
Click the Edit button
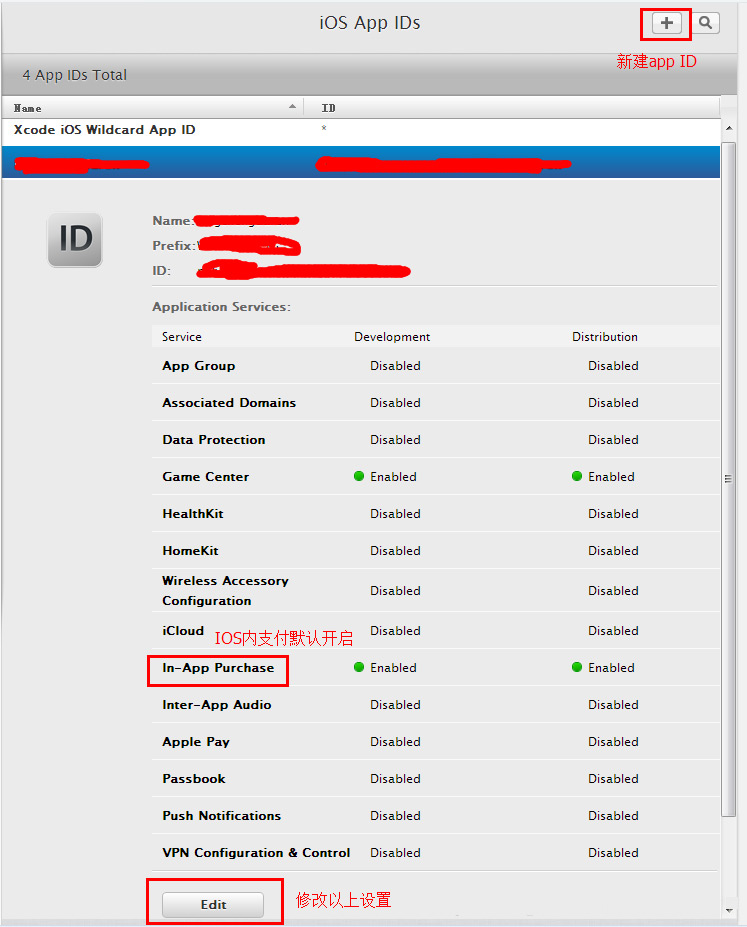[213, 905]
